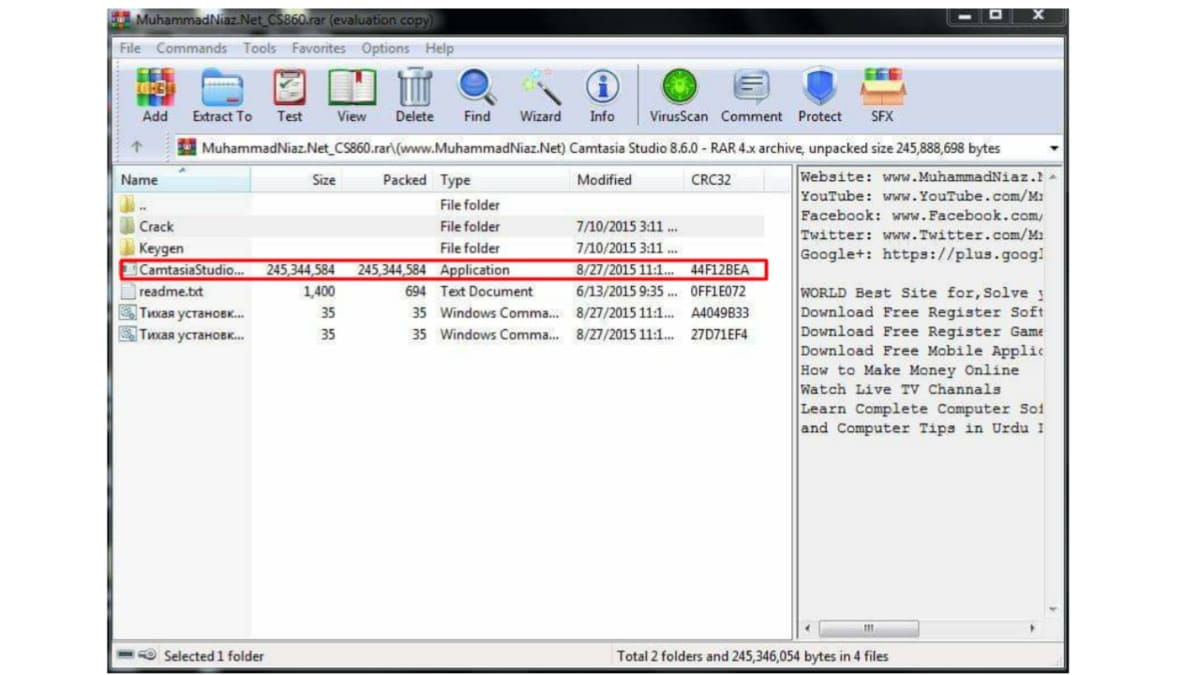The width and height of the screenshot is (1200, 675).
Task: Sort by the Packed column header
Action: point(389,180)
